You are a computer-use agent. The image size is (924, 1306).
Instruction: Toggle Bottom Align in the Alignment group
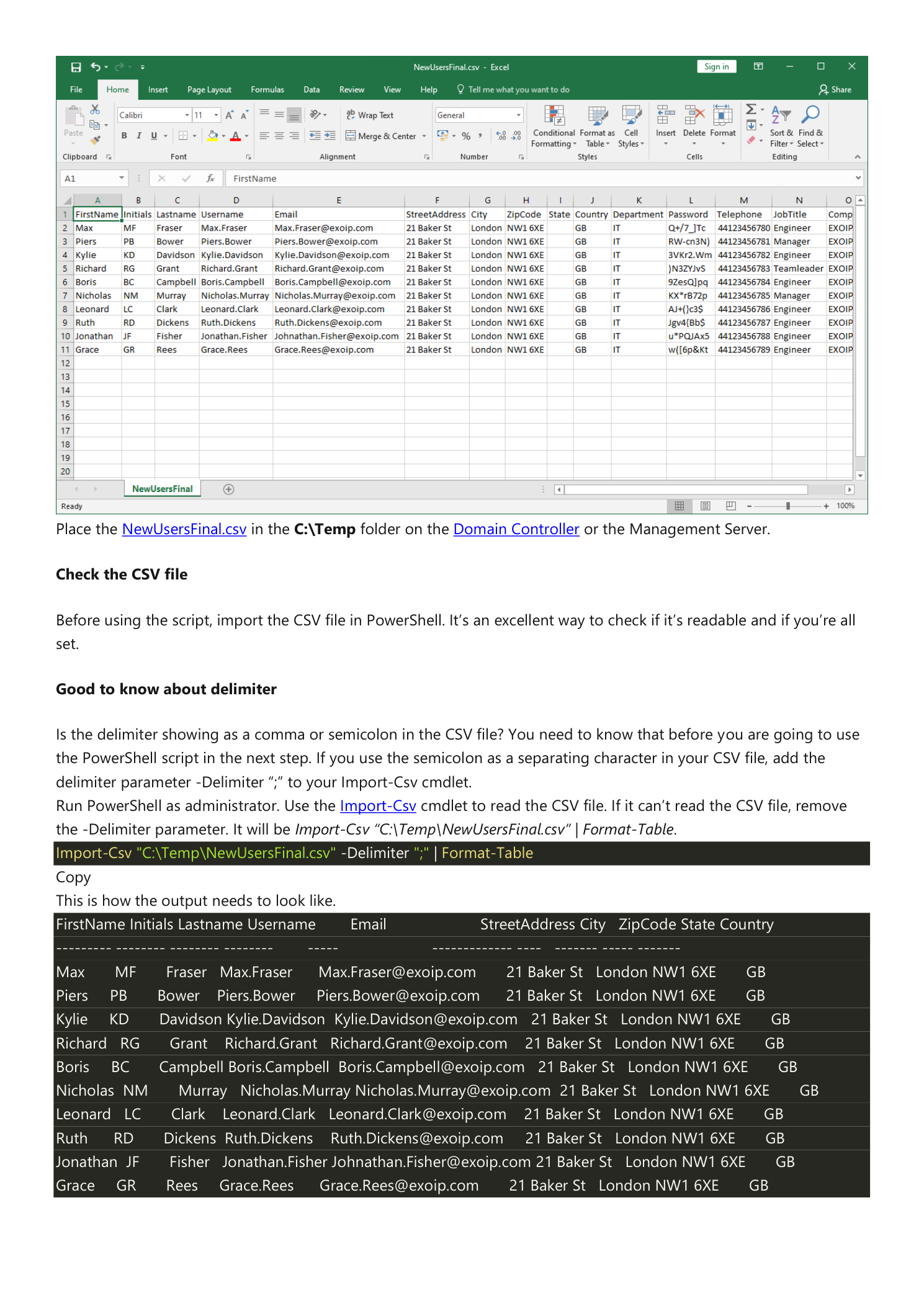pos(294,115)
